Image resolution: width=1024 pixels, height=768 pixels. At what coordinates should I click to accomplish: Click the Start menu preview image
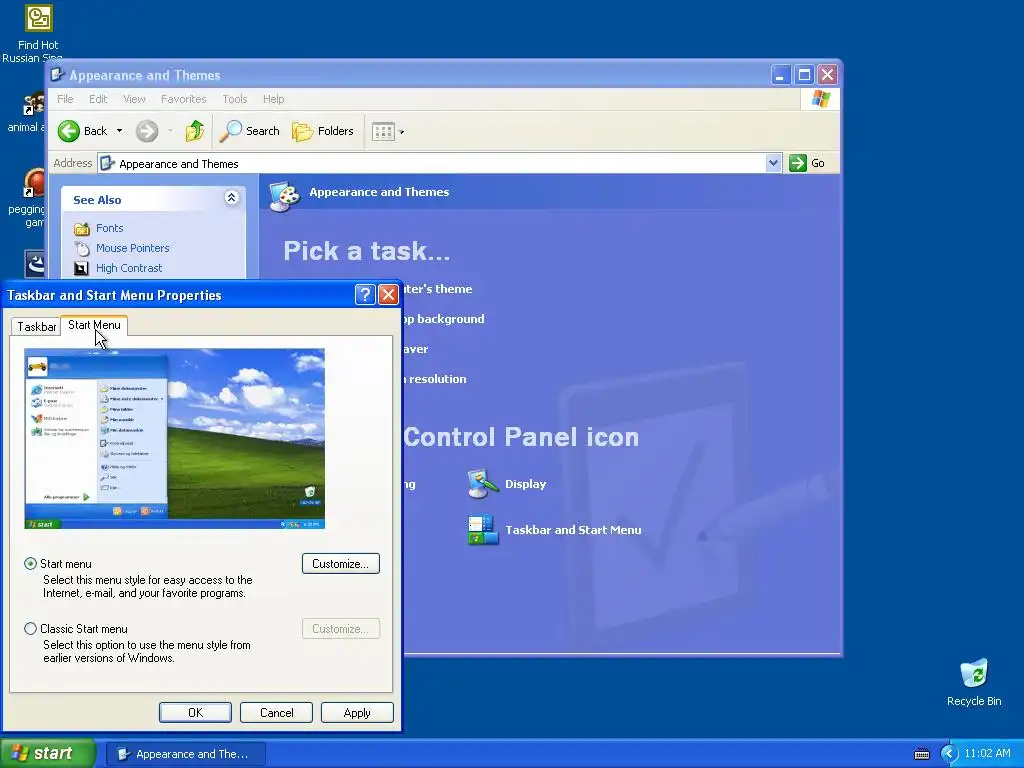[174, 438]
